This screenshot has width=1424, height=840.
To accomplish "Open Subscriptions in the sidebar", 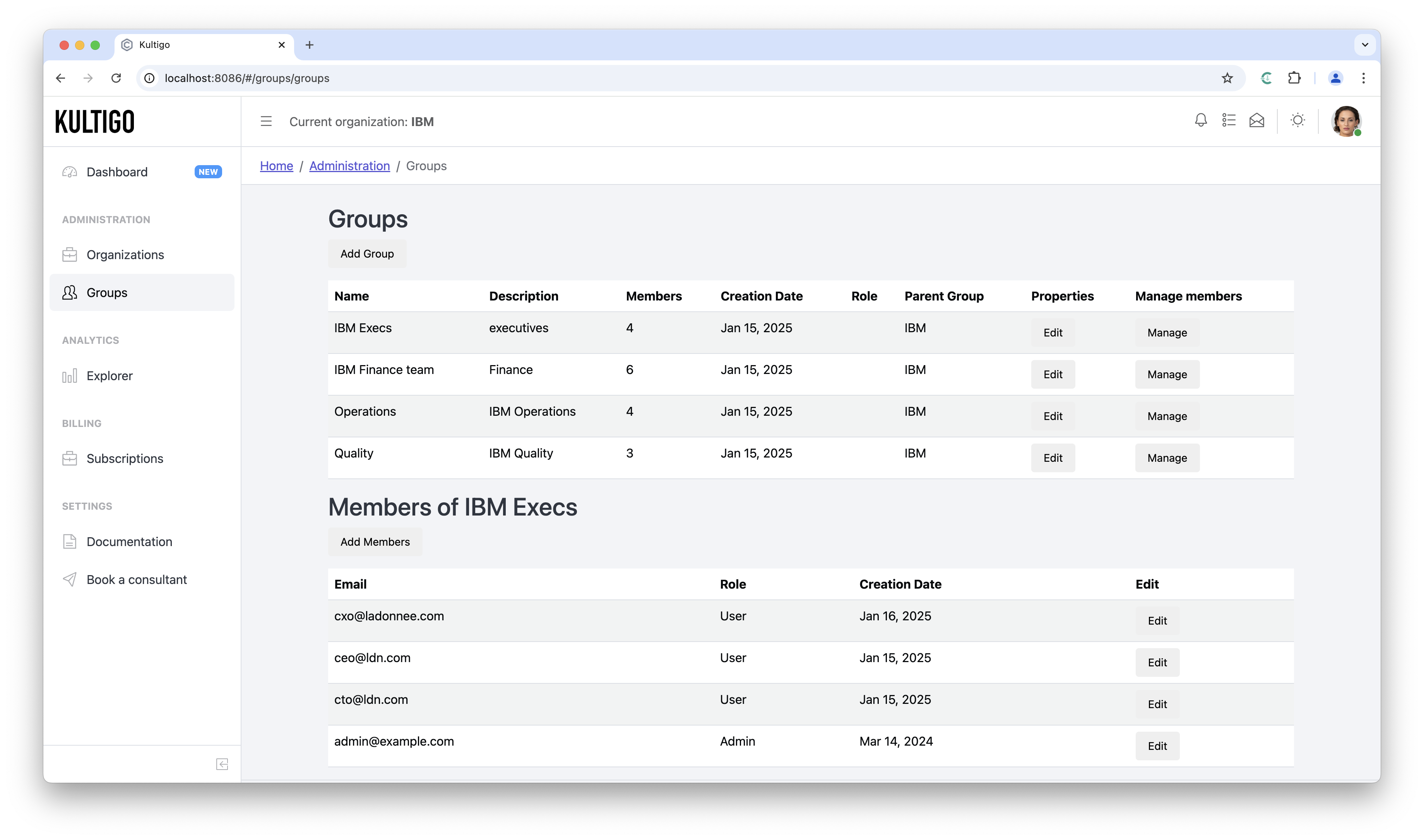I will tap(142, 459).
